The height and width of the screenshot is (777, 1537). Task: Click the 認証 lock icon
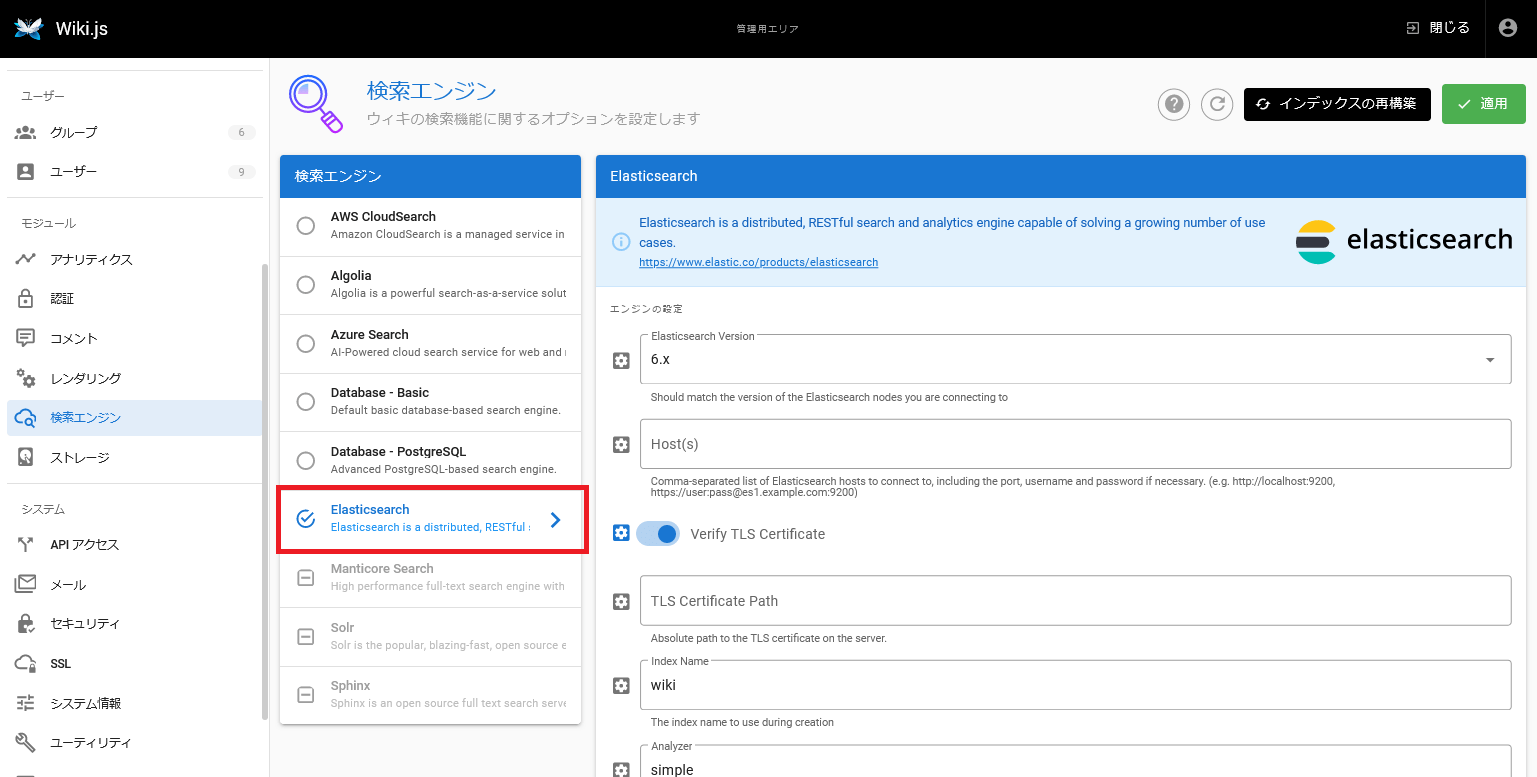pos(26,298)
